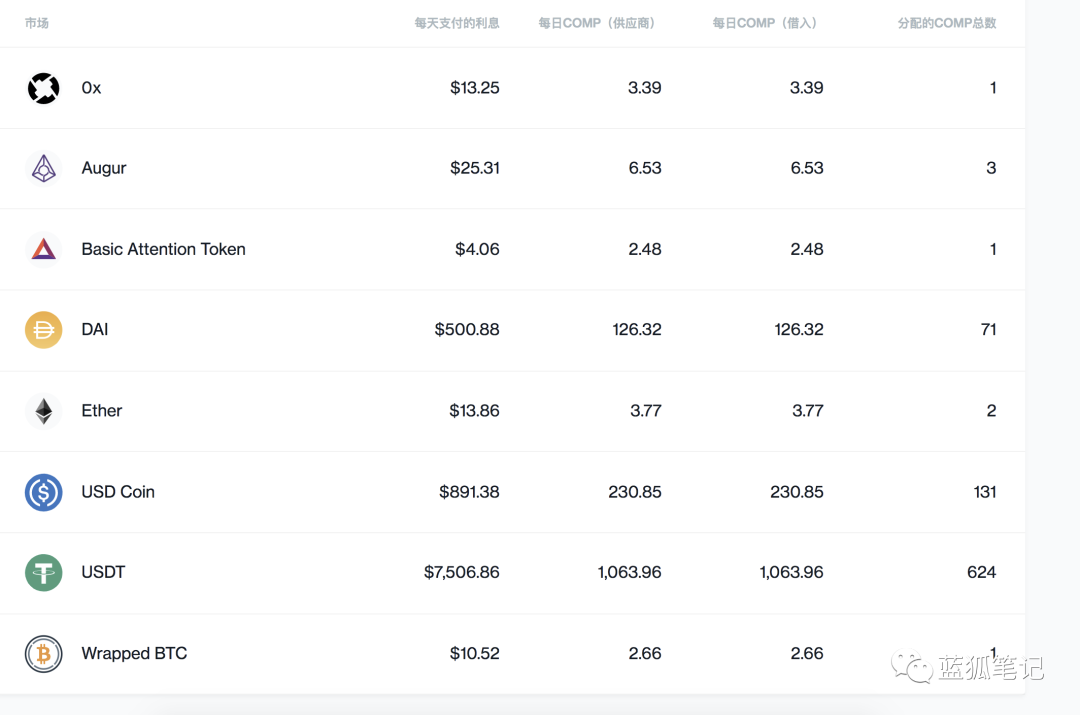
Task: Click the USD Coin icon
Action: coord(43,492)
